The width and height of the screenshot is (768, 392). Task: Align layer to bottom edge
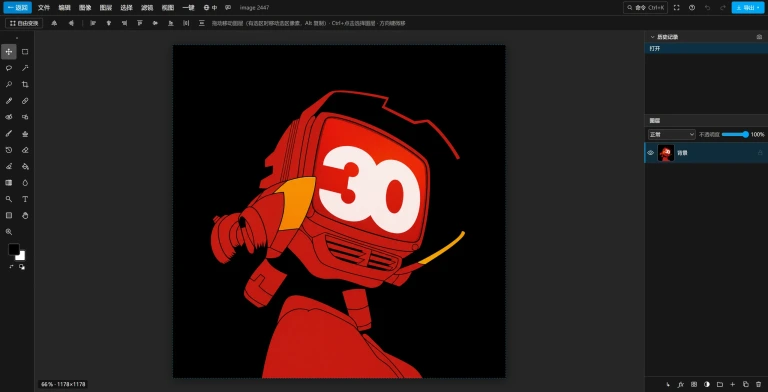click(170, 23)
